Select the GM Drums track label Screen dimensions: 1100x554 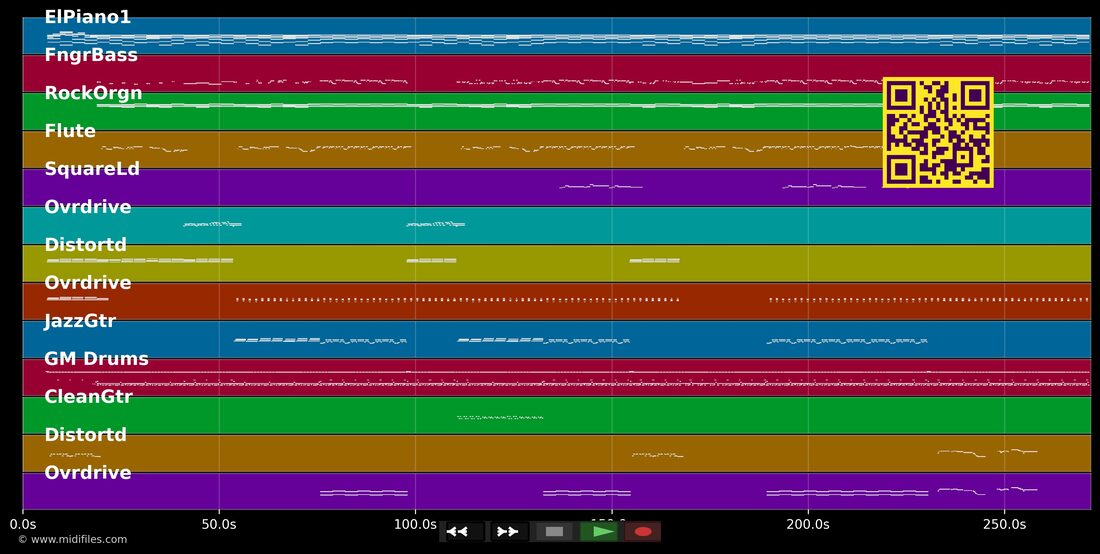tap(97, 358)
